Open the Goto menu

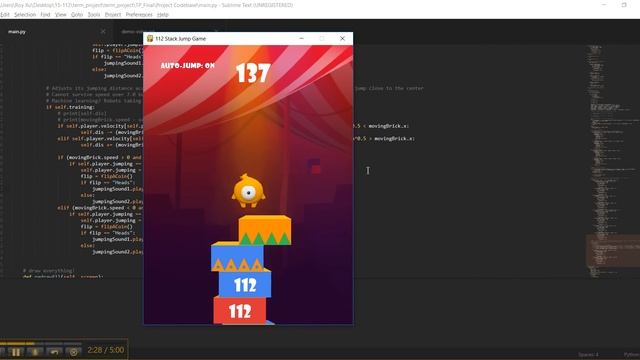coord(77,15)
